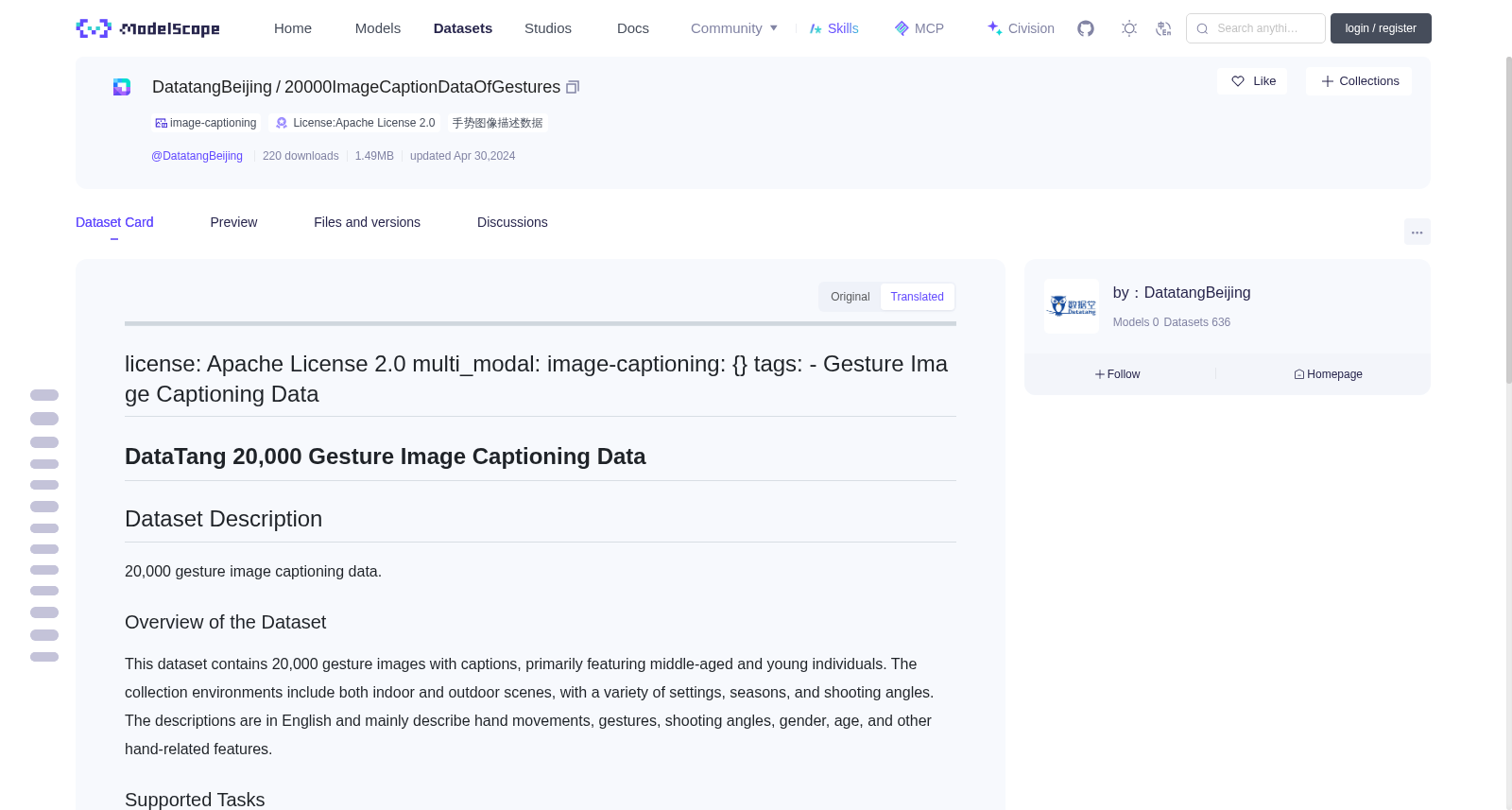This screenshot has width=1512, height=810.
Task: Open the DatatangBeijing Homepage link
Action: (1328, 374)
